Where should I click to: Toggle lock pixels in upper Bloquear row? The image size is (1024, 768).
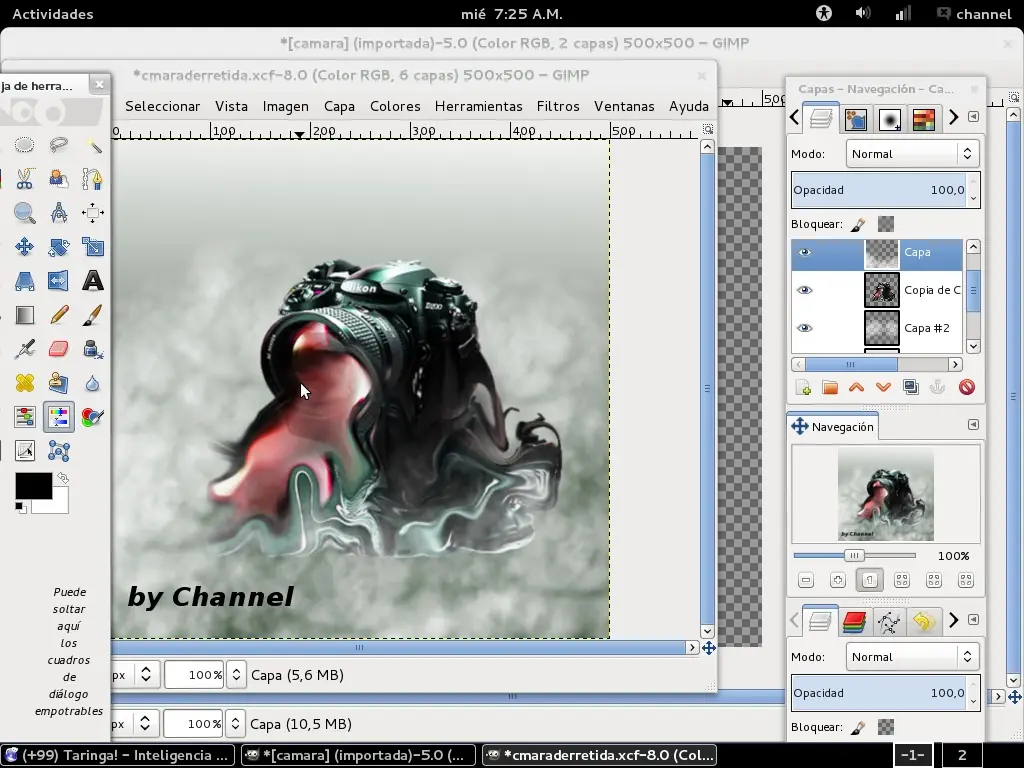tap(858, 225)
